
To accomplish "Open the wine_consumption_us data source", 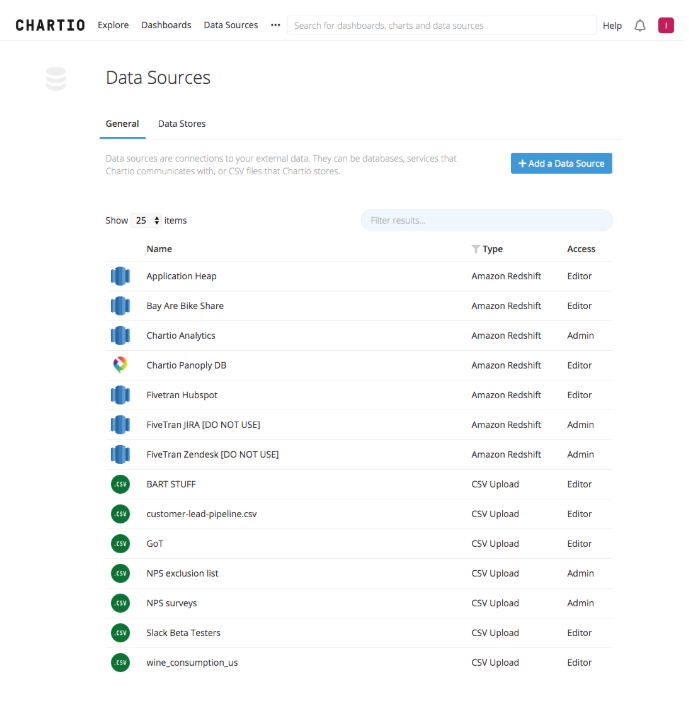I will coord(192,663).
